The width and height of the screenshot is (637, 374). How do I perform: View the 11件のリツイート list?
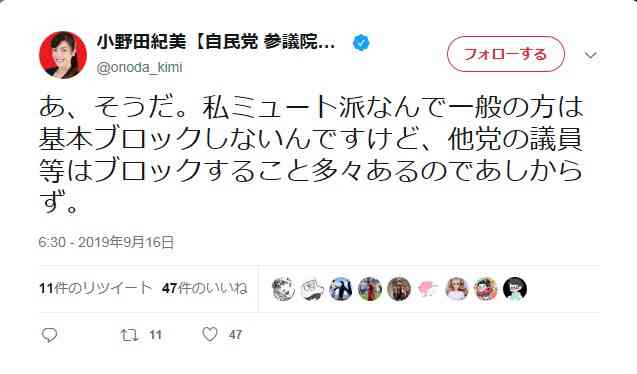coord(95,288)
